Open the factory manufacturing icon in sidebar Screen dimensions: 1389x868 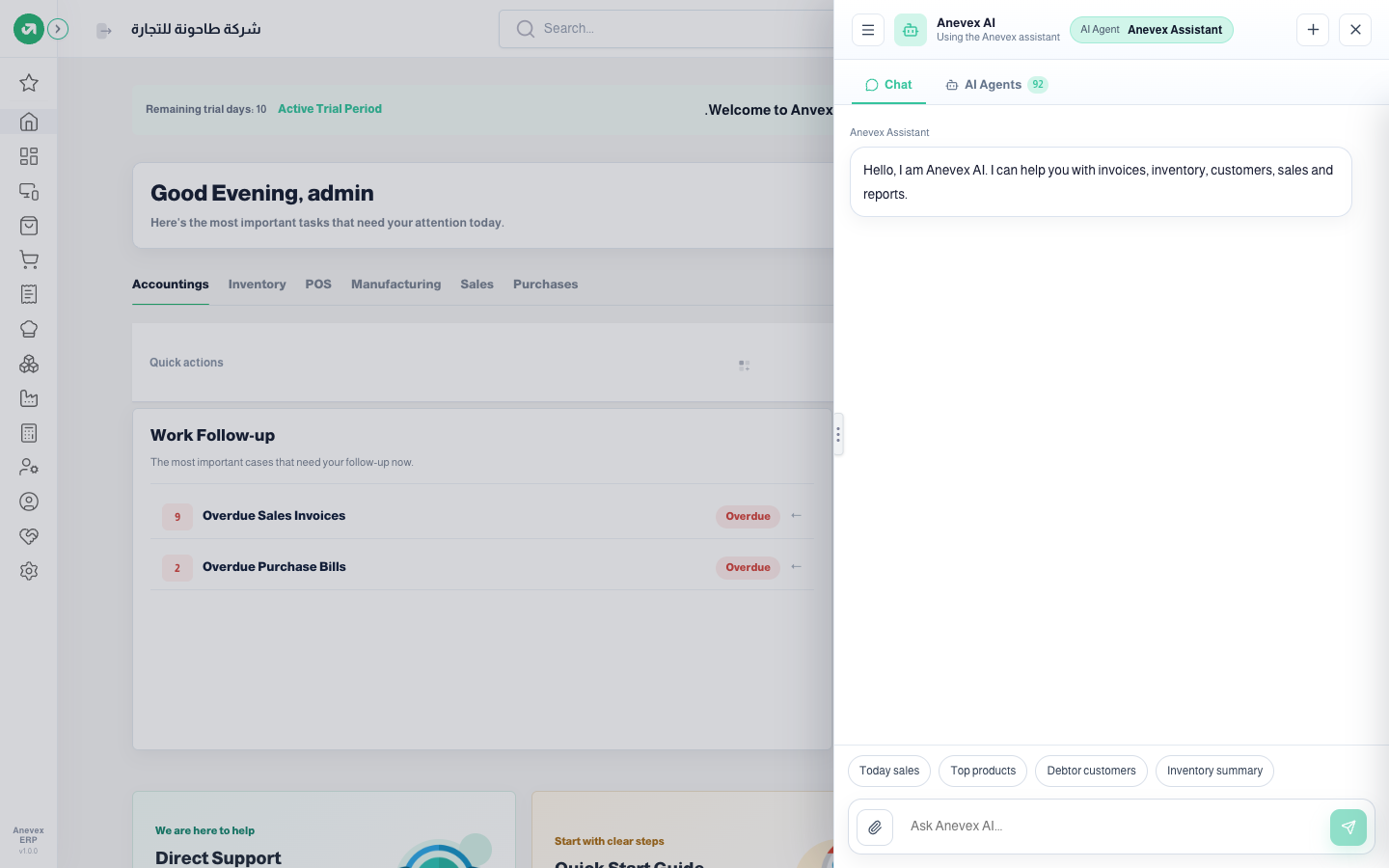tap(29, 398)
